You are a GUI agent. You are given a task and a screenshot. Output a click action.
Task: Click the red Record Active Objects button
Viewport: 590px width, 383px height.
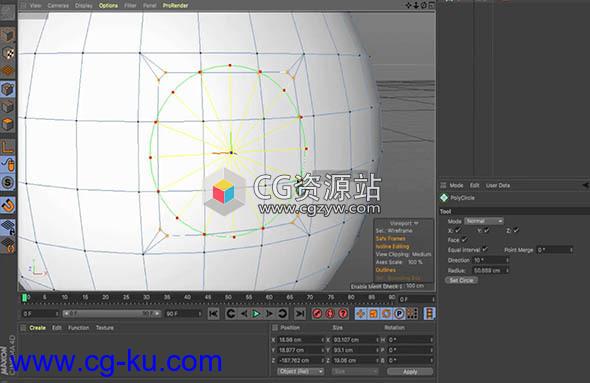[x=317, y=313]
